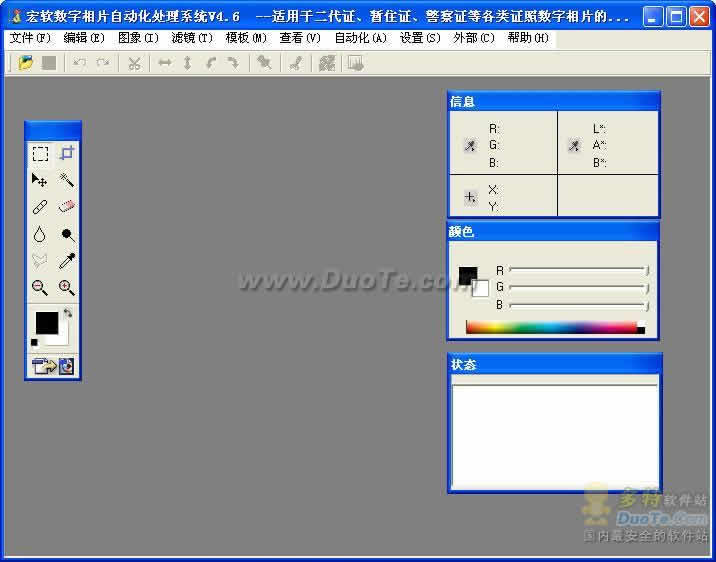Open the 编辑(E) menu
This screenshot has width=716, height=562.
[x=84, y=38]
